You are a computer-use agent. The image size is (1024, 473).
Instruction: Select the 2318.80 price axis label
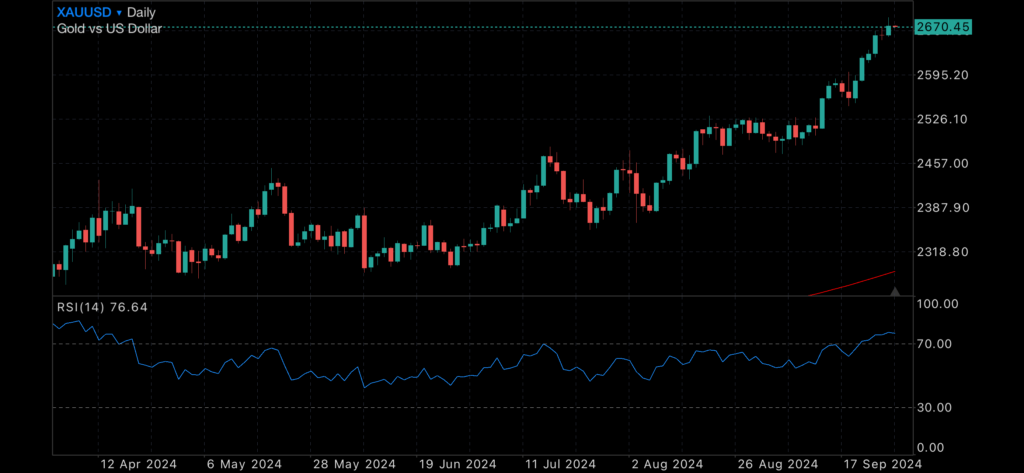pyautogui.click(x=942, y=252)
